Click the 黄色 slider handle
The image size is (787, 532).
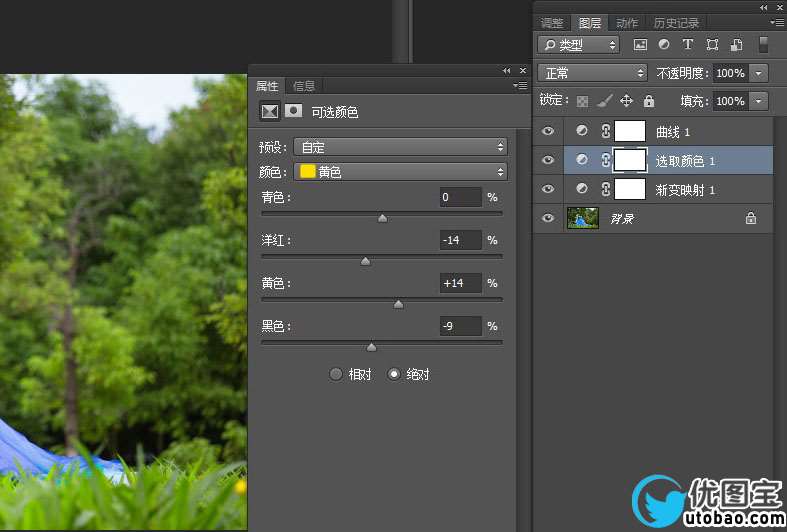click(x=399, y=304)
